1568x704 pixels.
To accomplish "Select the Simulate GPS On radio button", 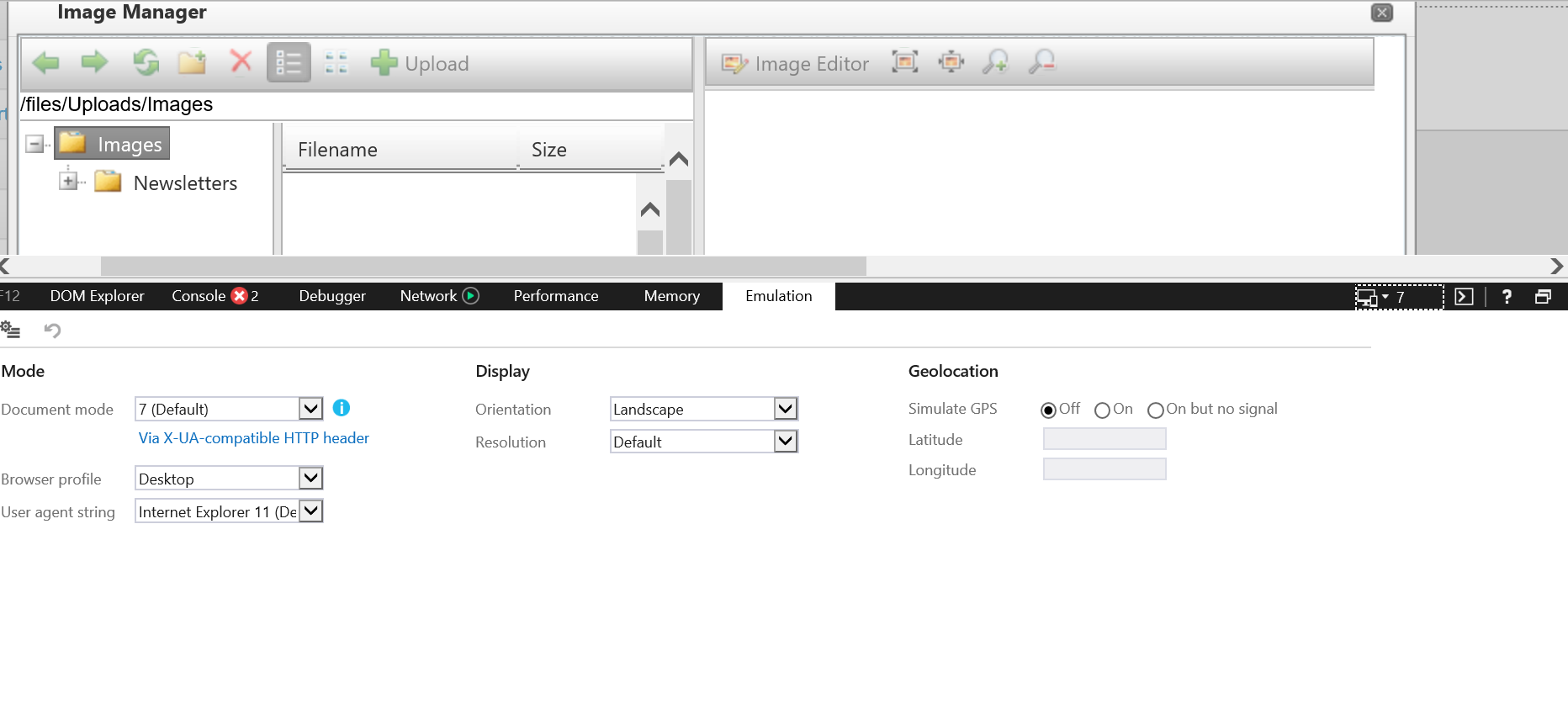I will click(1102, 410).
